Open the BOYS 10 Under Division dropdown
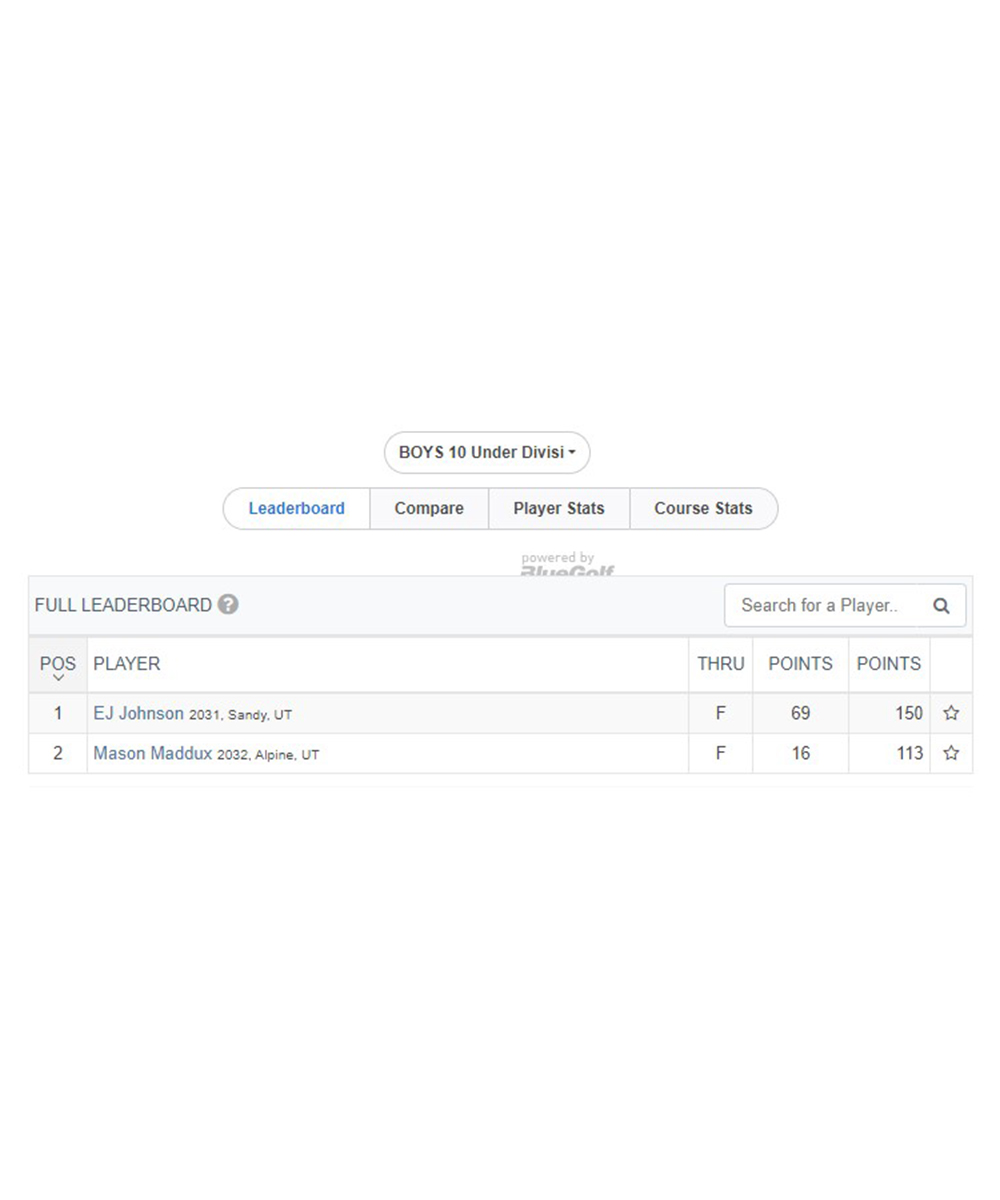The image size is (1000, 1200). (x=487, y=453)
